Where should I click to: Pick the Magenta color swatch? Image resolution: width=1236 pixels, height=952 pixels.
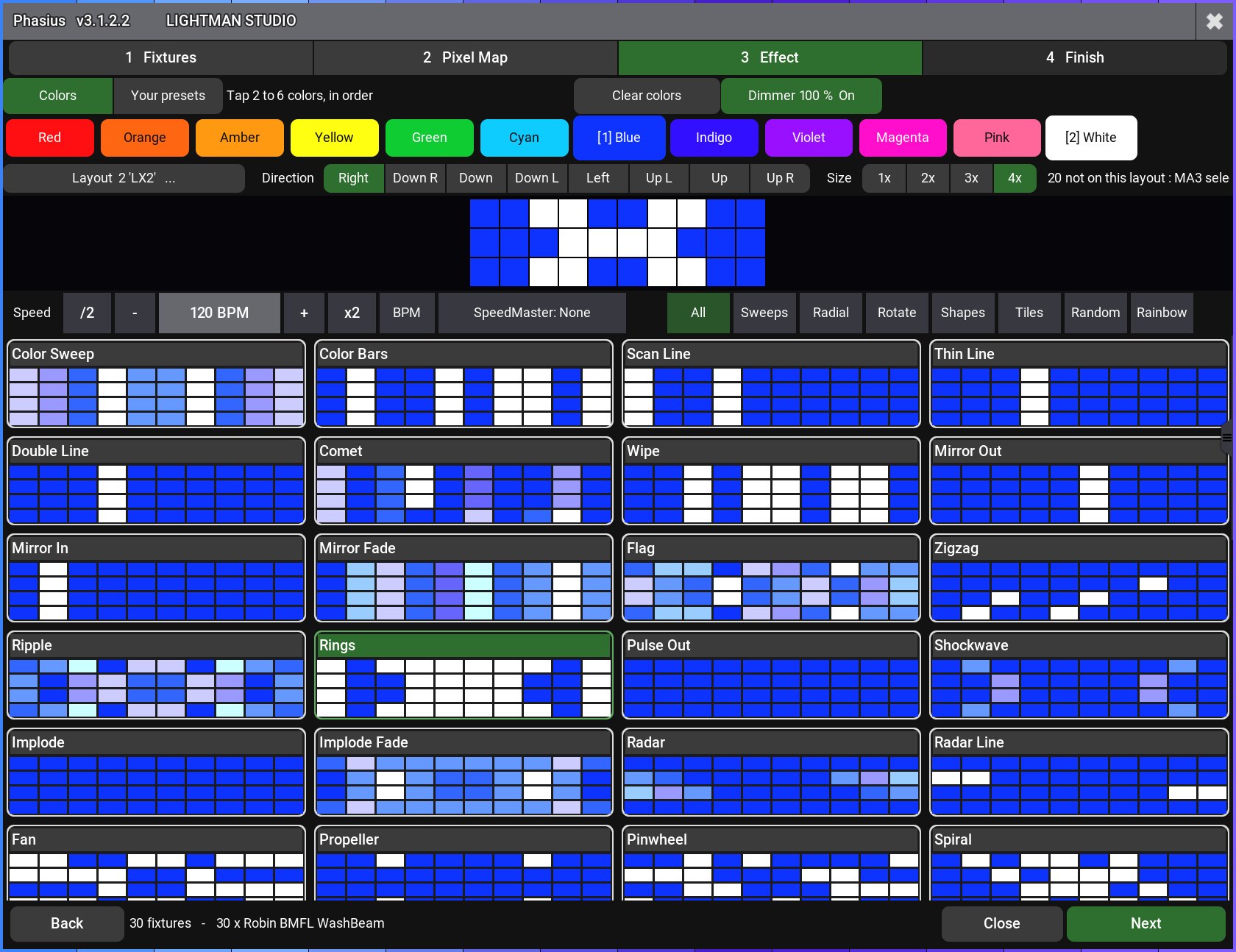tap(902, 138)
